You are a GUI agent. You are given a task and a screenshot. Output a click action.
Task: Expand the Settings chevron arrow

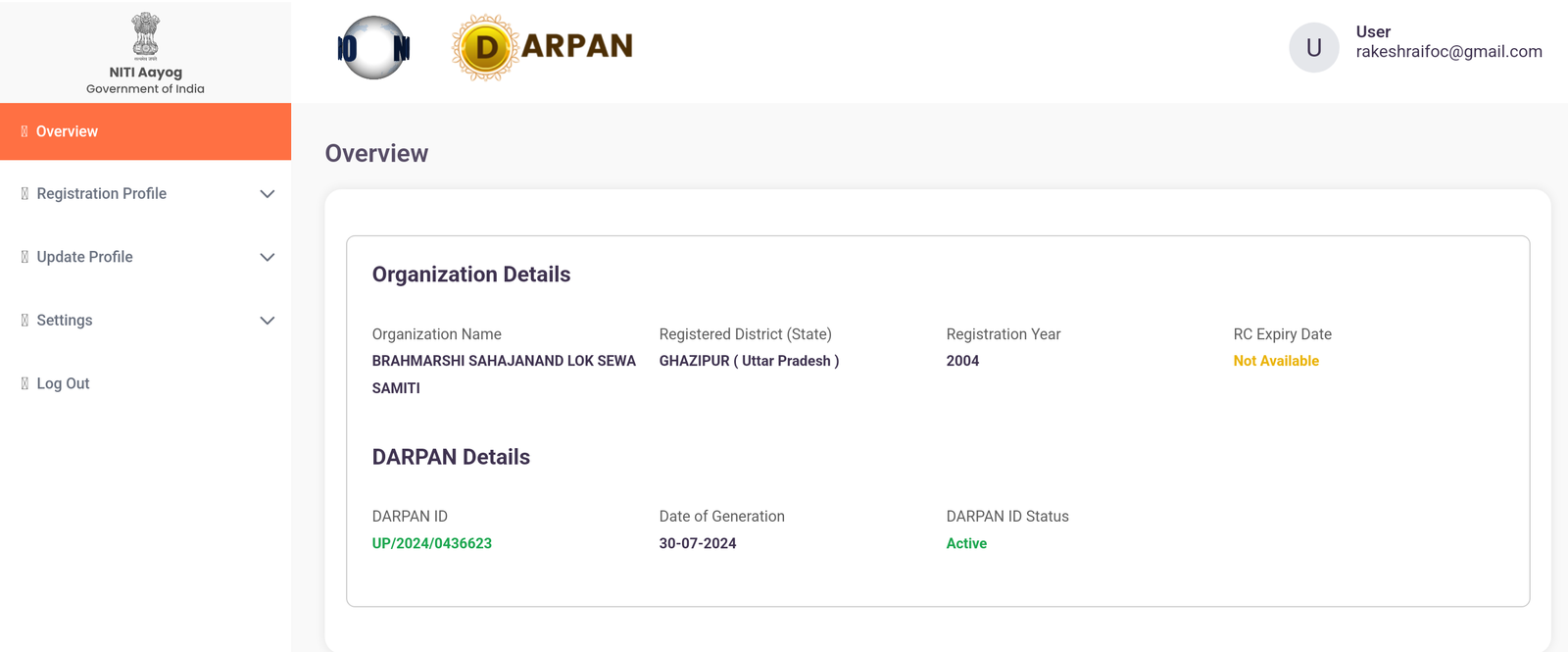click(267, 321)
